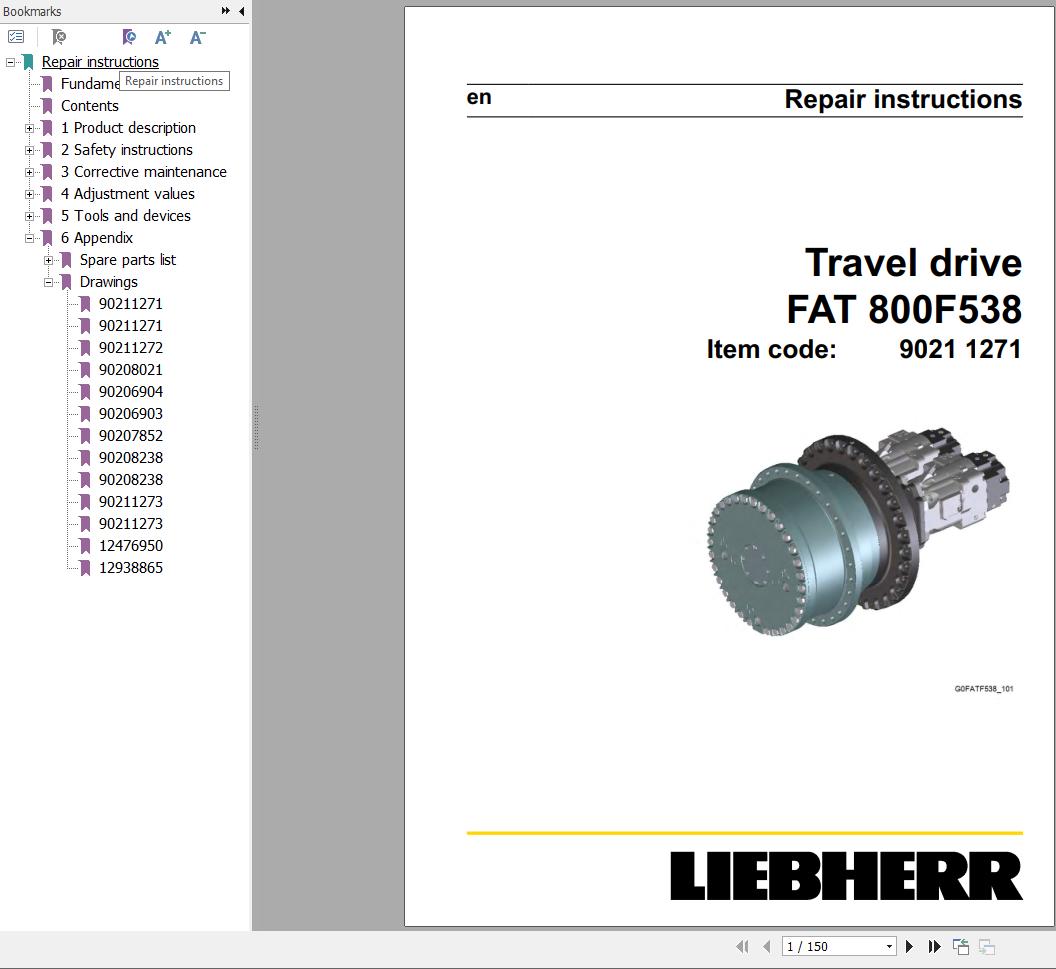Open drawing bookmark 90211272
Image resolution: width=1056 pixels, height=969 pixels.
131,348
